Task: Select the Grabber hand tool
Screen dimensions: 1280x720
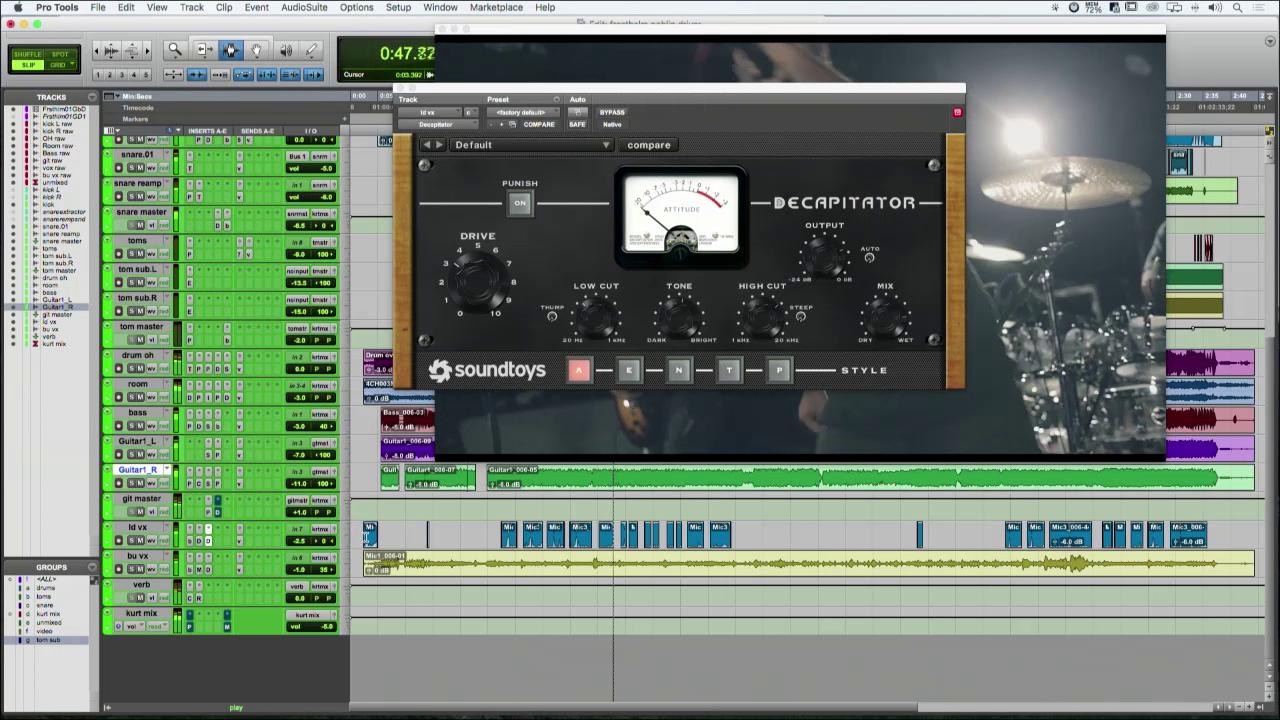Action: [257, 50]
